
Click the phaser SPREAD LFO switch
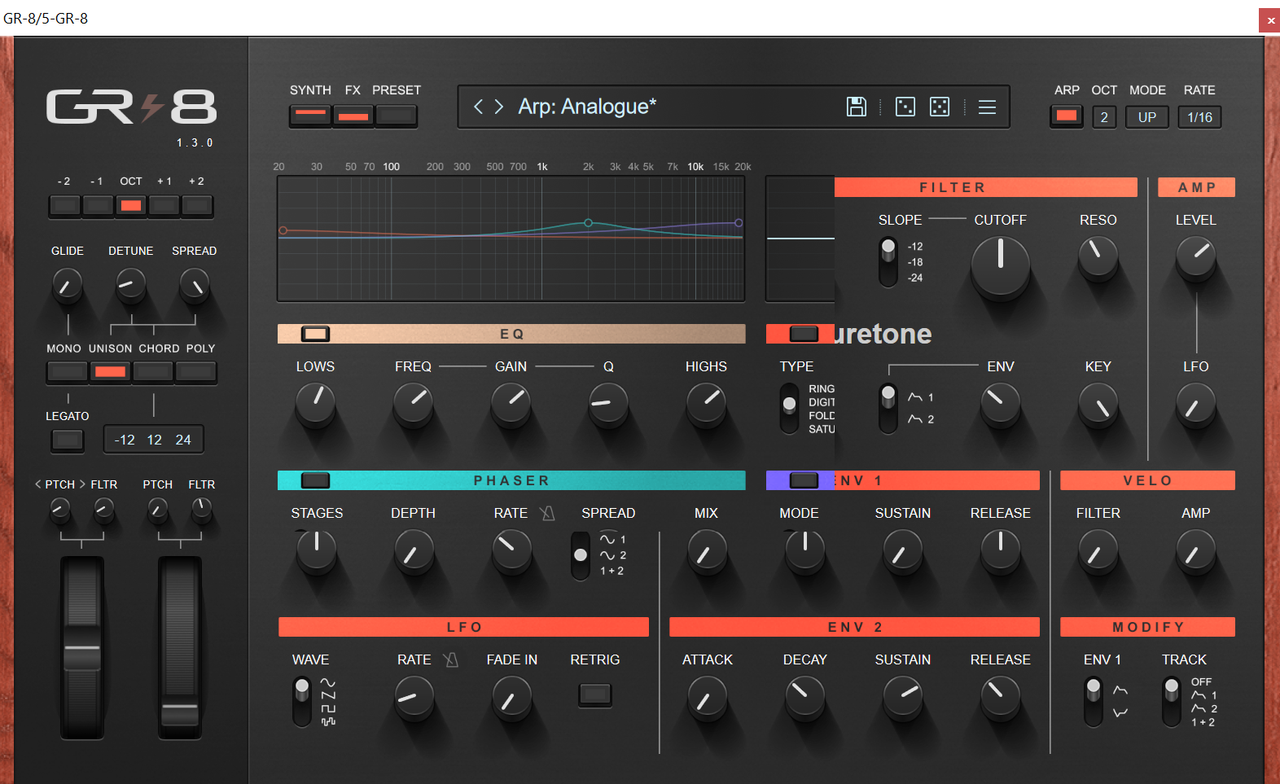tap(580, 556)
